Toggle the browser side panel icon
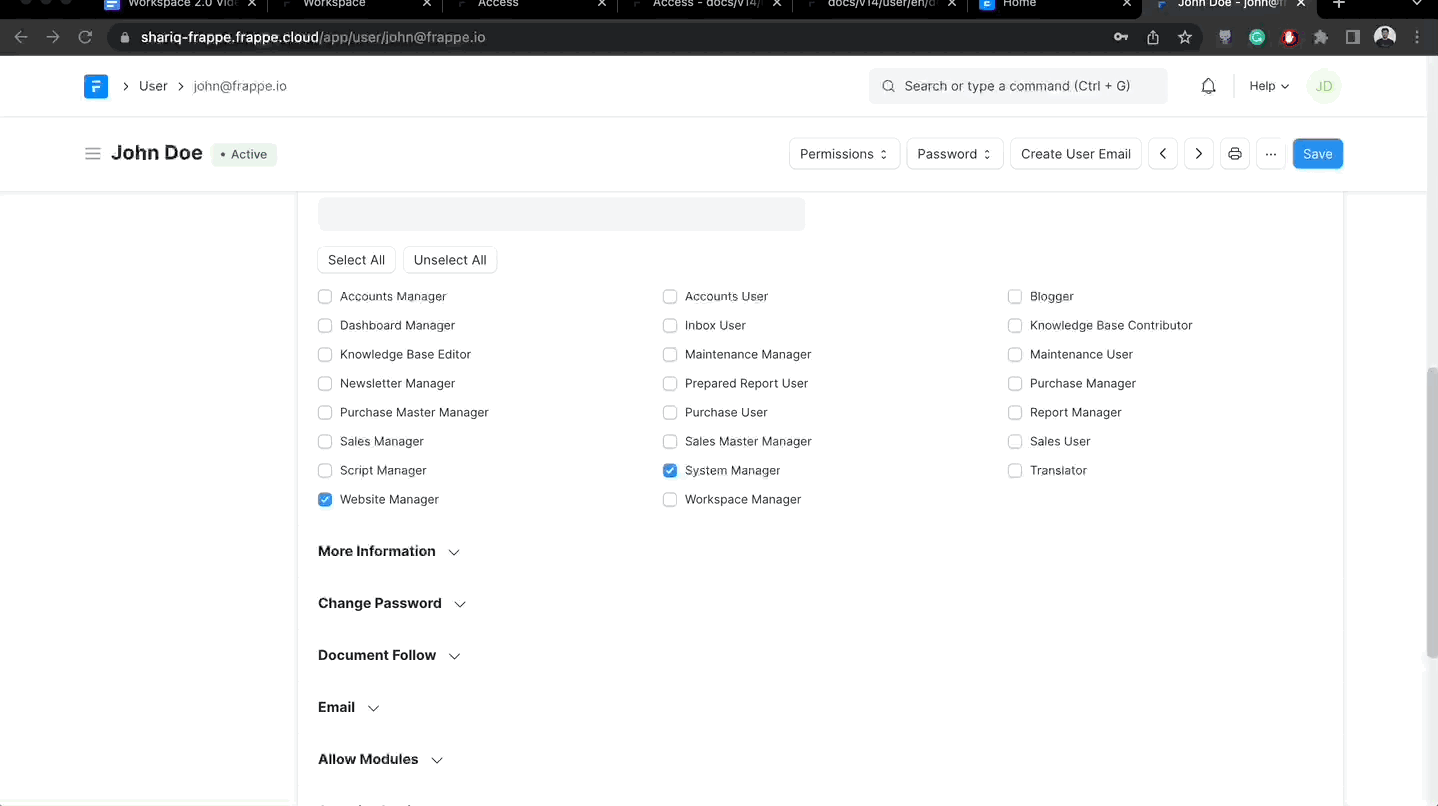 1353,37
